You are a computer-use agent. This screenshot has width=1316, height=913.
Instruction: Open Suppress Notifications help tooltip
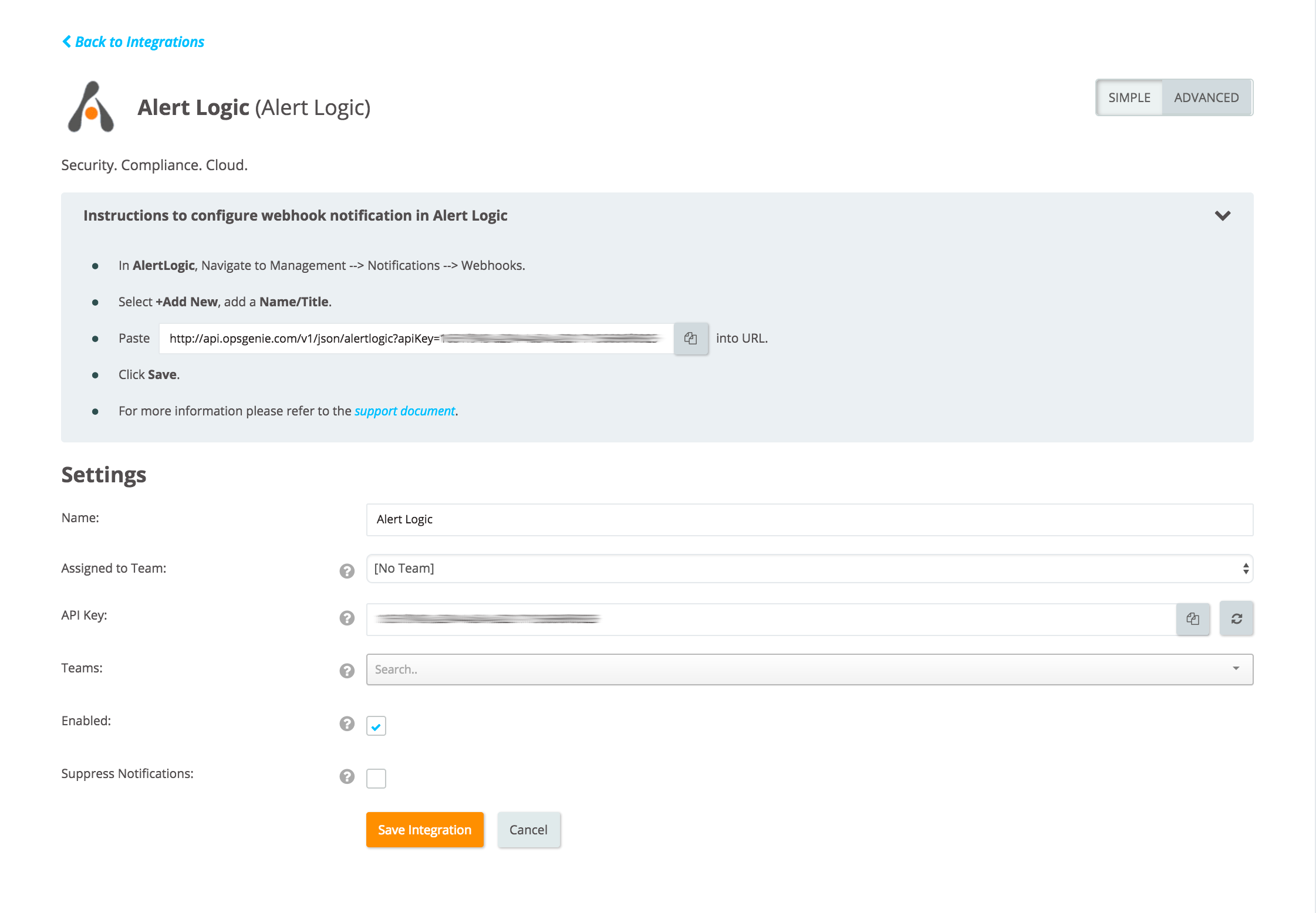(347, 776)
